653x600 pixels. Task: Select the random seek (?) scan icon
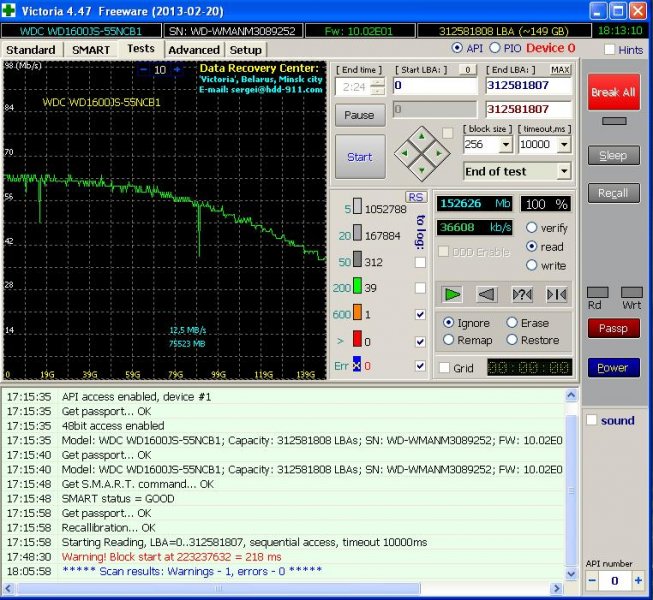(x=522, y=294)
